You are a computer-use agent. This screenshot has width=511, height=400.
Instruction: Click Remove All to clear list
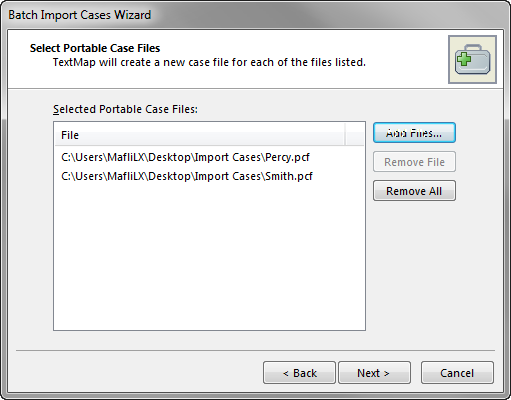pos(414,191)
